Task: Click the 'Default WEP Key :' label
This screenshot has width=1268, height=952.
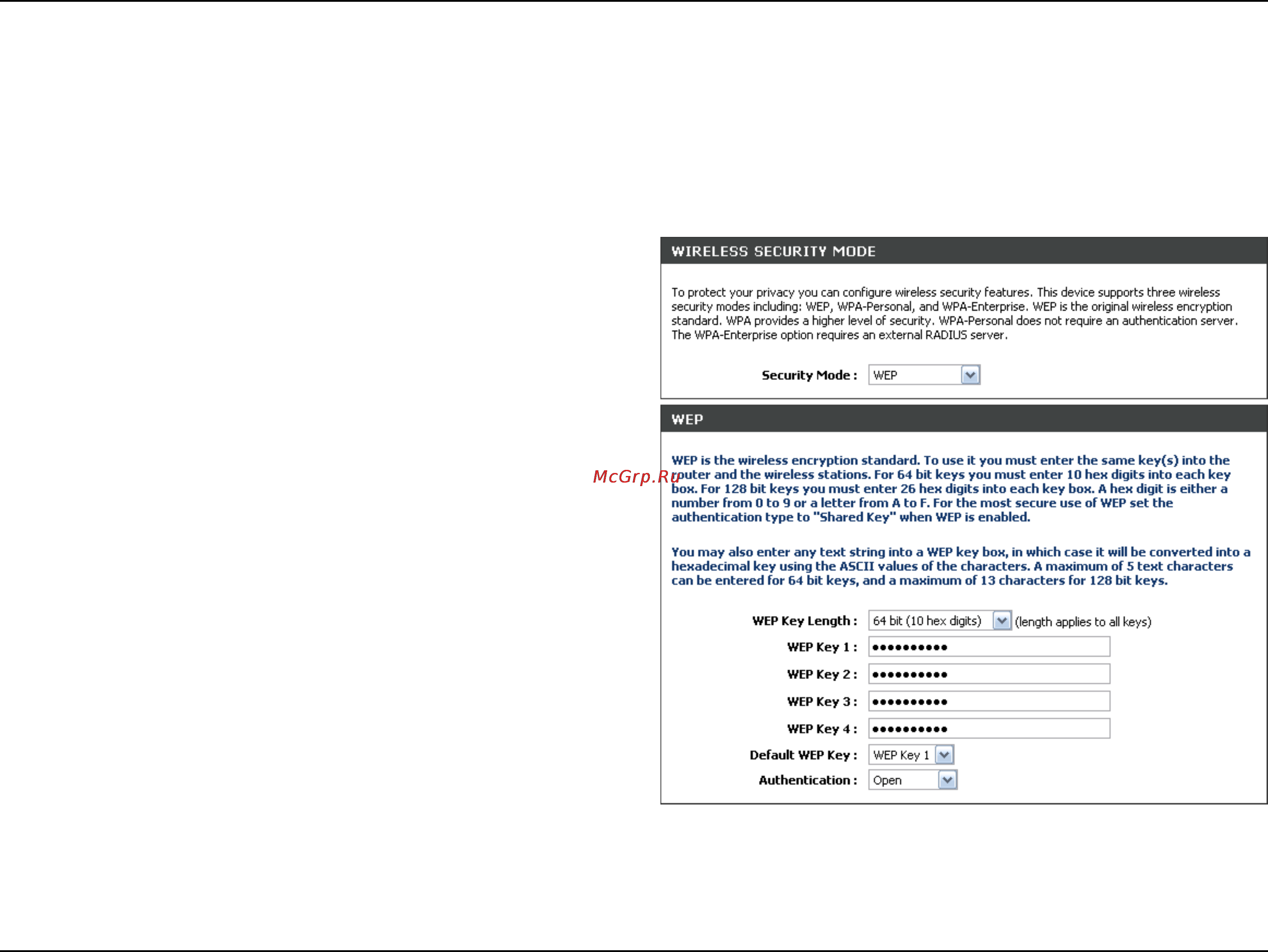Action: coord(804,756)
